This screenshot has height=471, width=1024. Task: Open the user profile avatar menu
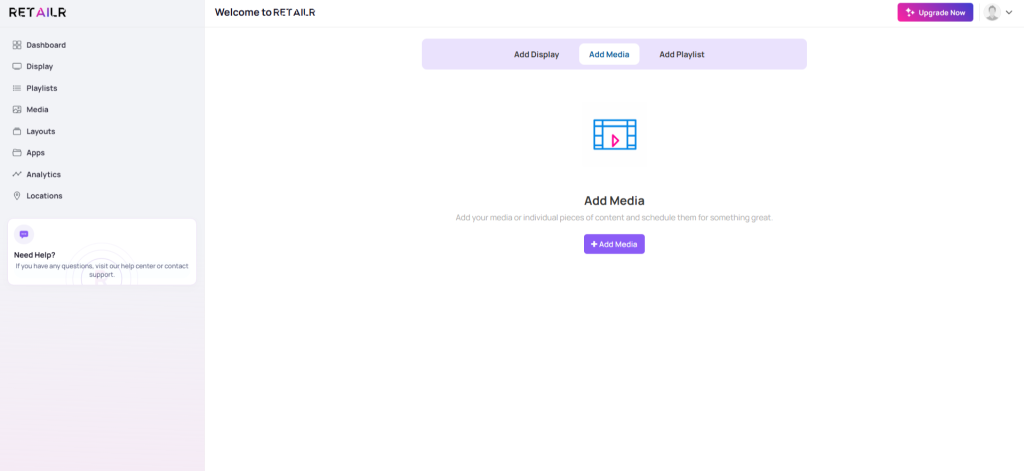coord(991,13)
